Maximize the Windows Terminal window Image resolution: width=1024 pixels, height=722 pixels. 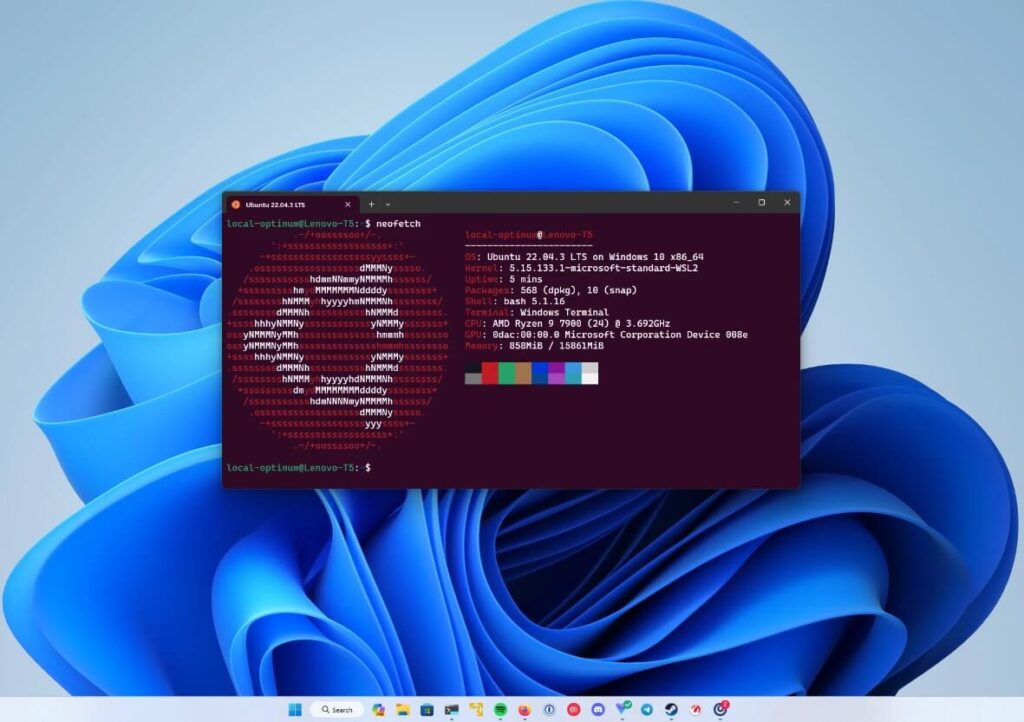761,202
